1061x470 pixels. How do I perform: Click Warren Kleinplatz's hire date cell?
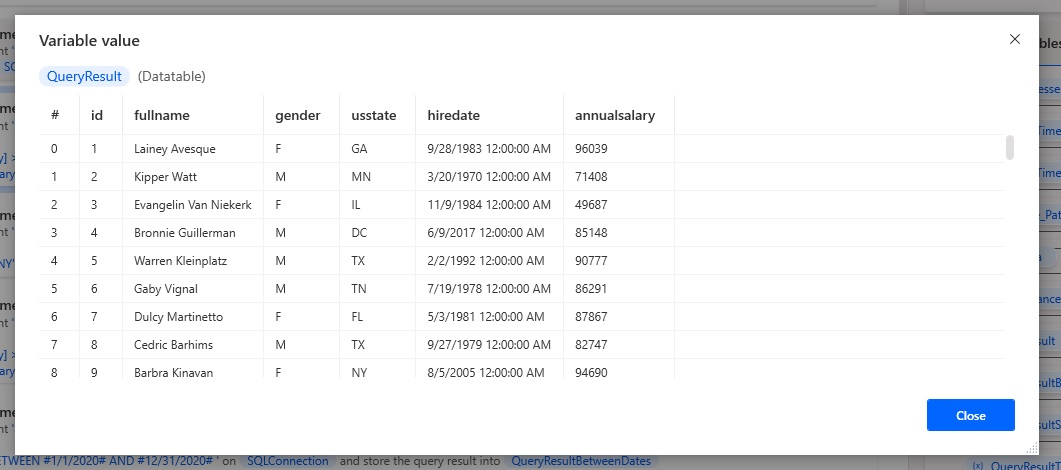tap(489, 261)
